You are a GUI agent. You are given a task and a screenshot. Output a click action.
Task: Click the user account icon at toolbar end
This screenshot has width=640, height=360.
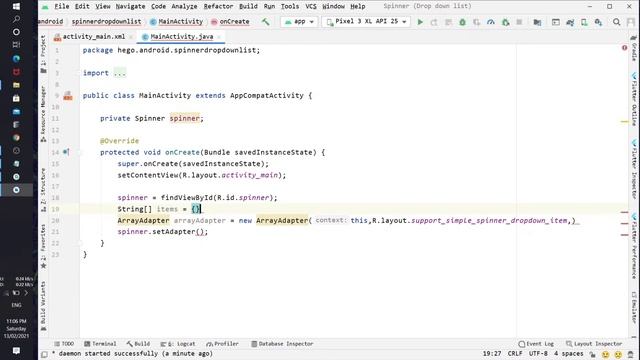631,22
